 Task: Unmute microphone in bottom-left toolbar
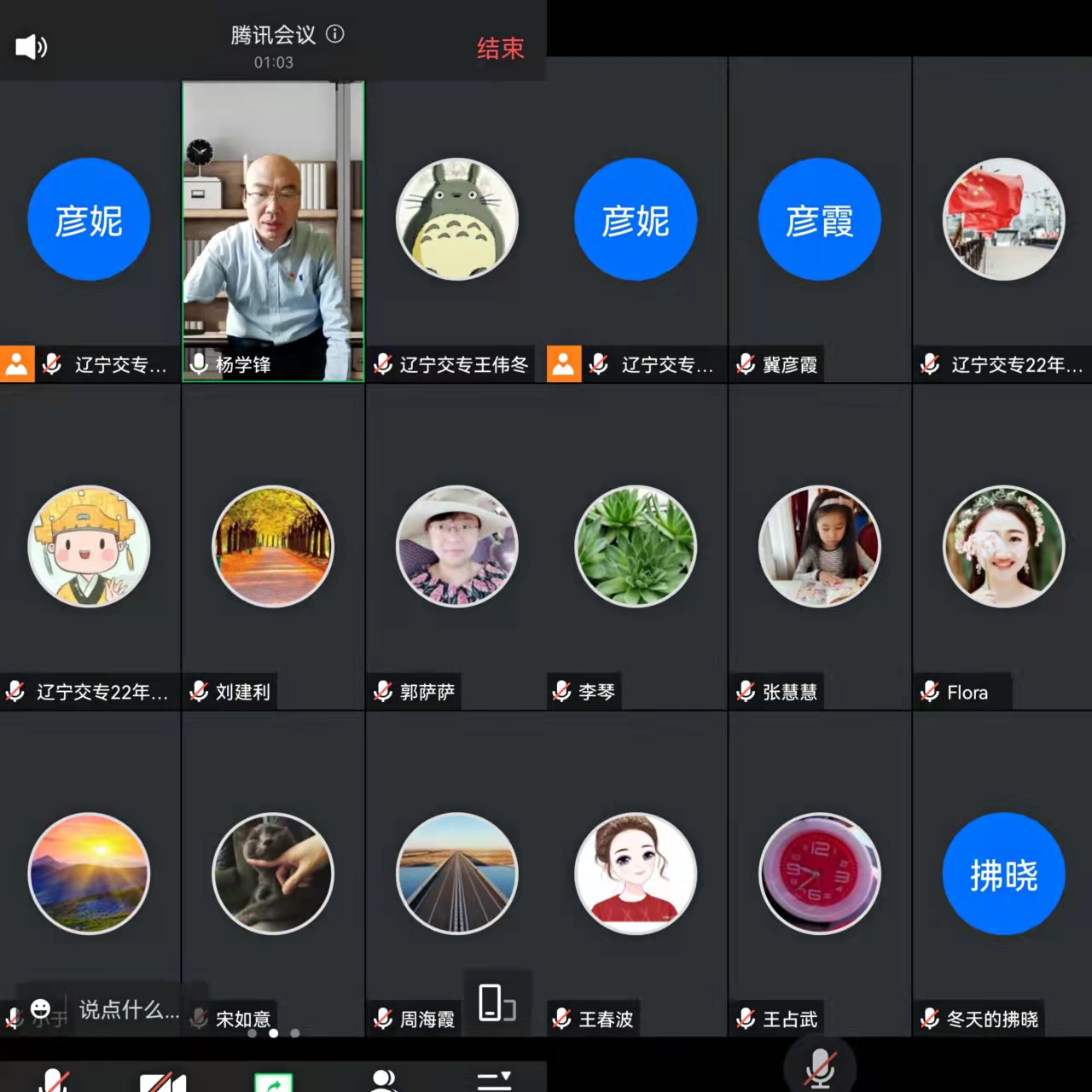tap(54, 1080)
